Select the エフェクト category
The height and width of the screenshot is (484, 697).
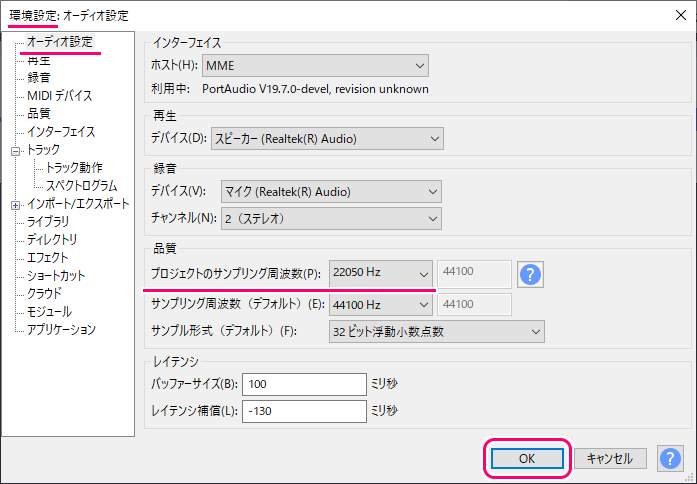coord(48,257)
